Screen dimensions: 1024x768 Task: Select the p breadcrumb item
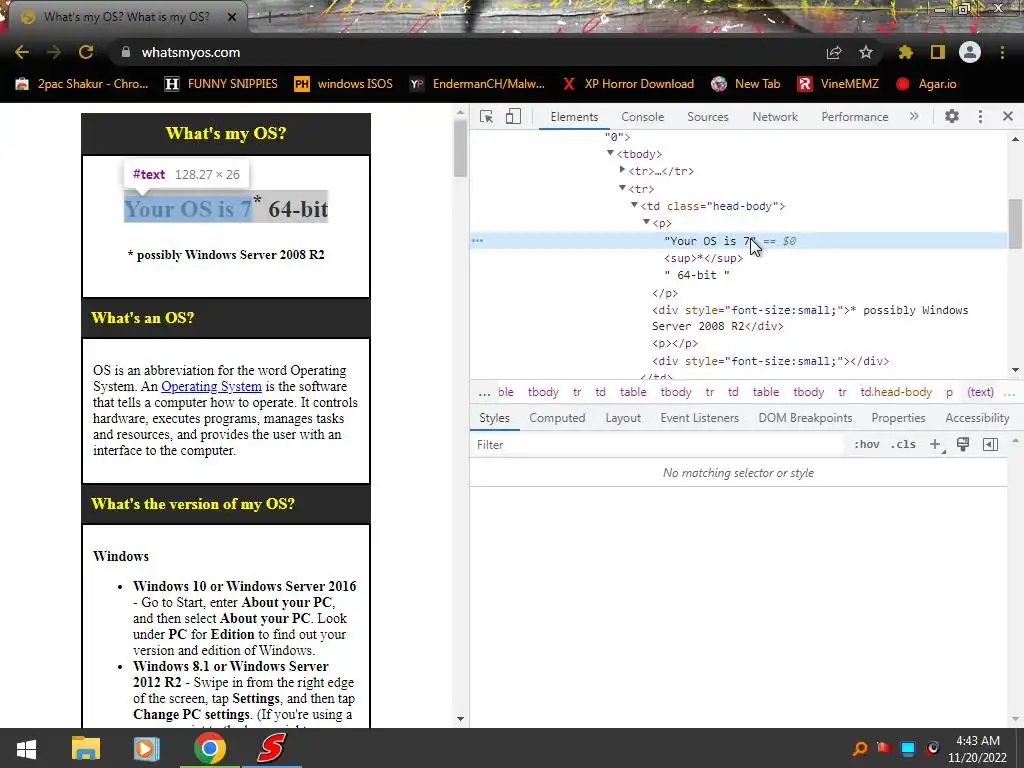(x=950, y=392)
